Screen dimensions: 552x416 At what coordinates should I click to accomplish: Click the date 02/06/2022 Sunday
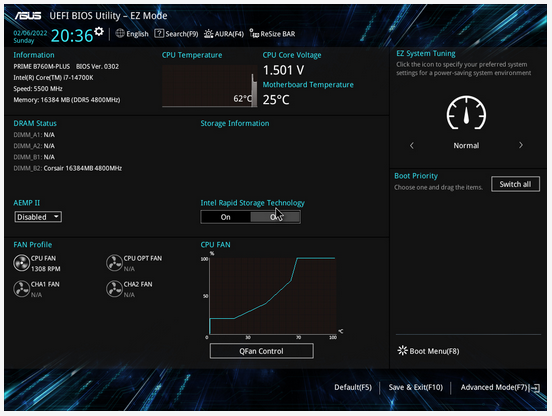[x=30, y=37]
